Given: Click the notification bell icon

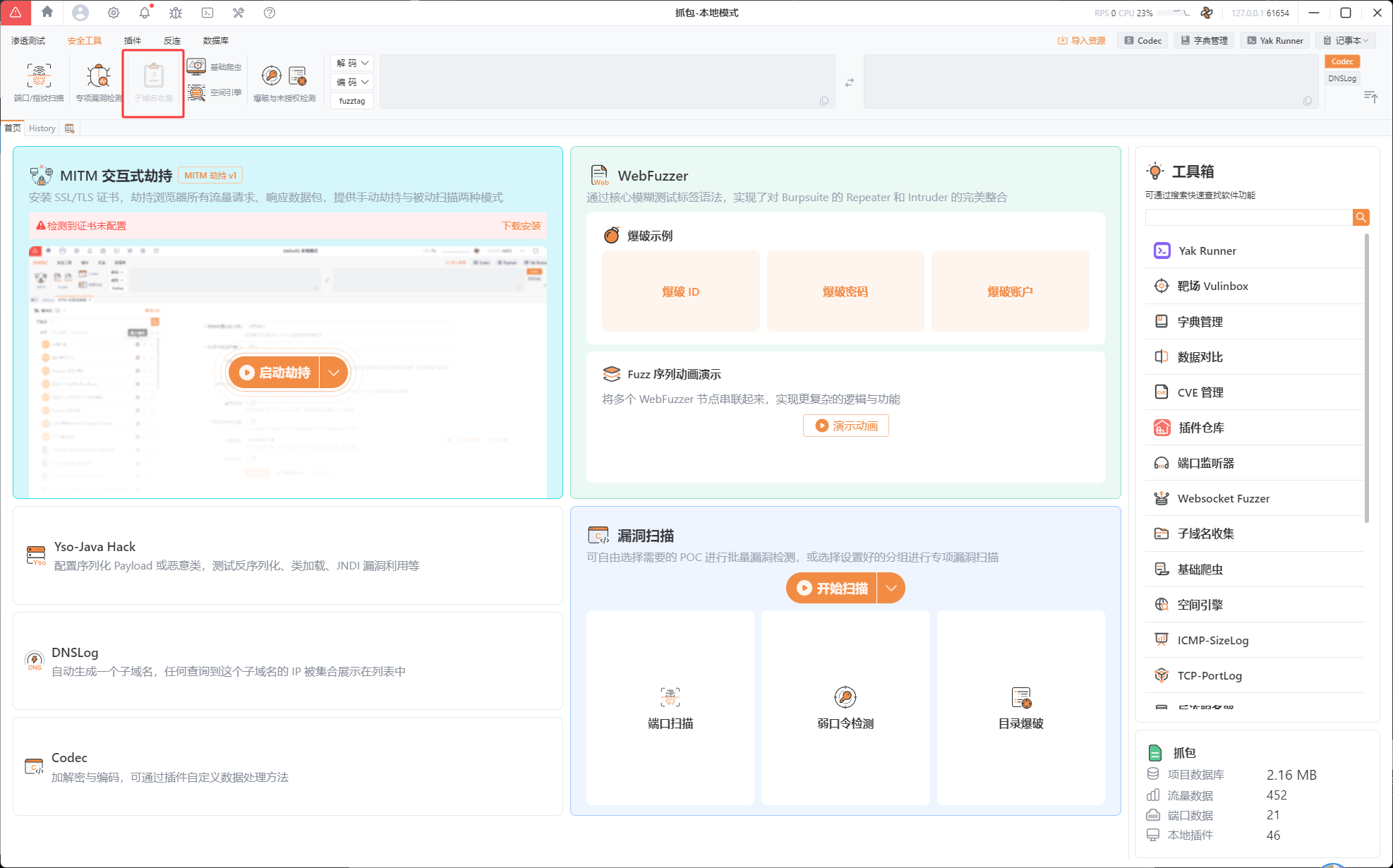Looking at the screenshot, I should pos(145,13).
